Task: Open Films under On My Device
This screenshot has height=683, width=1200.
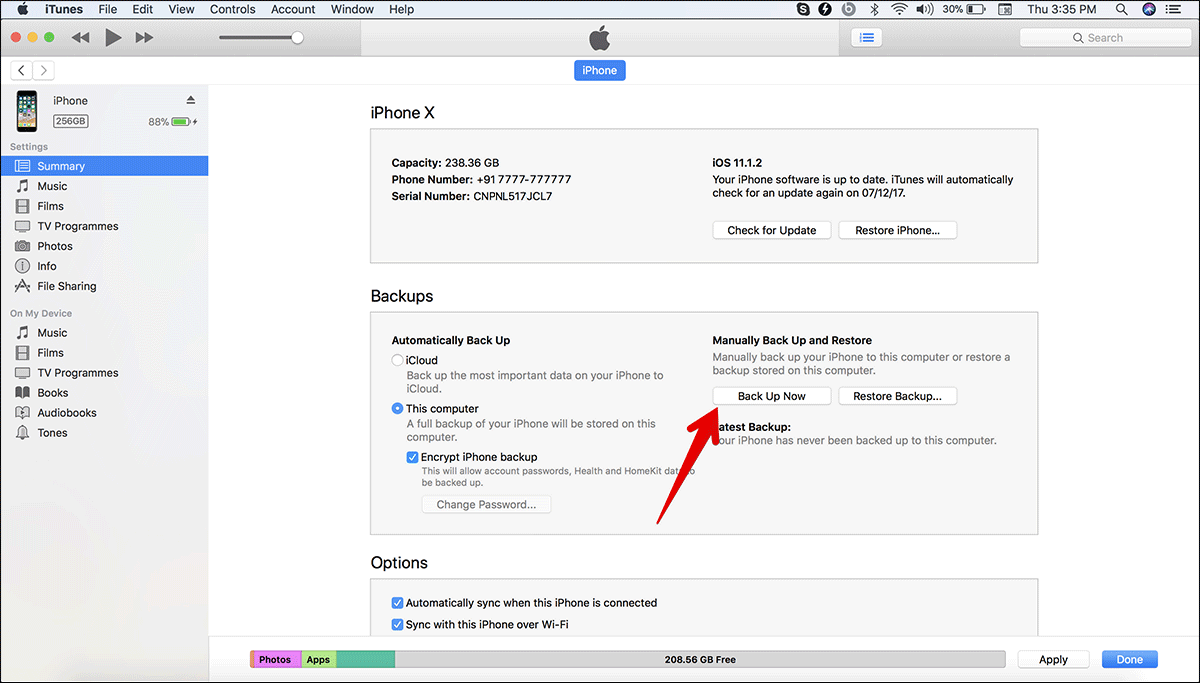Action: [104, 353]
